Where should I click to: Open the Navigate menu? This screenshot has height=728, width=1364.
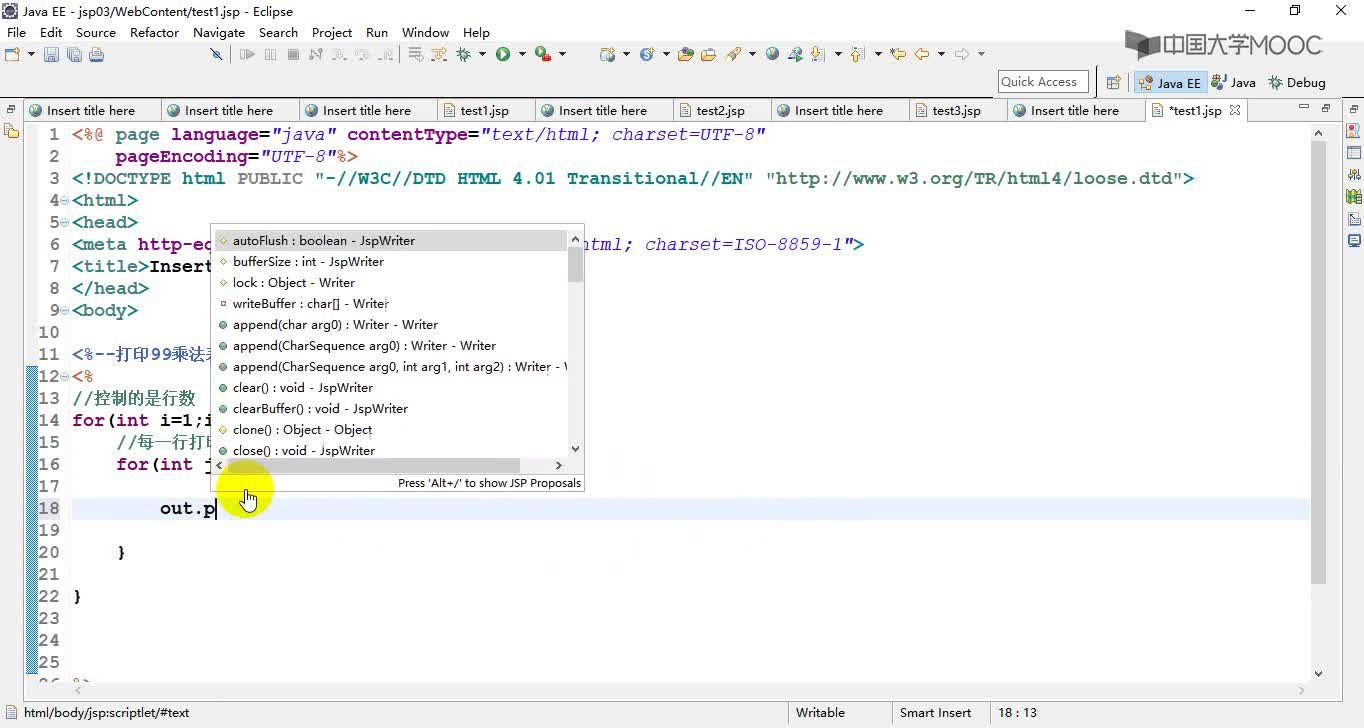(x=219, y=32)
